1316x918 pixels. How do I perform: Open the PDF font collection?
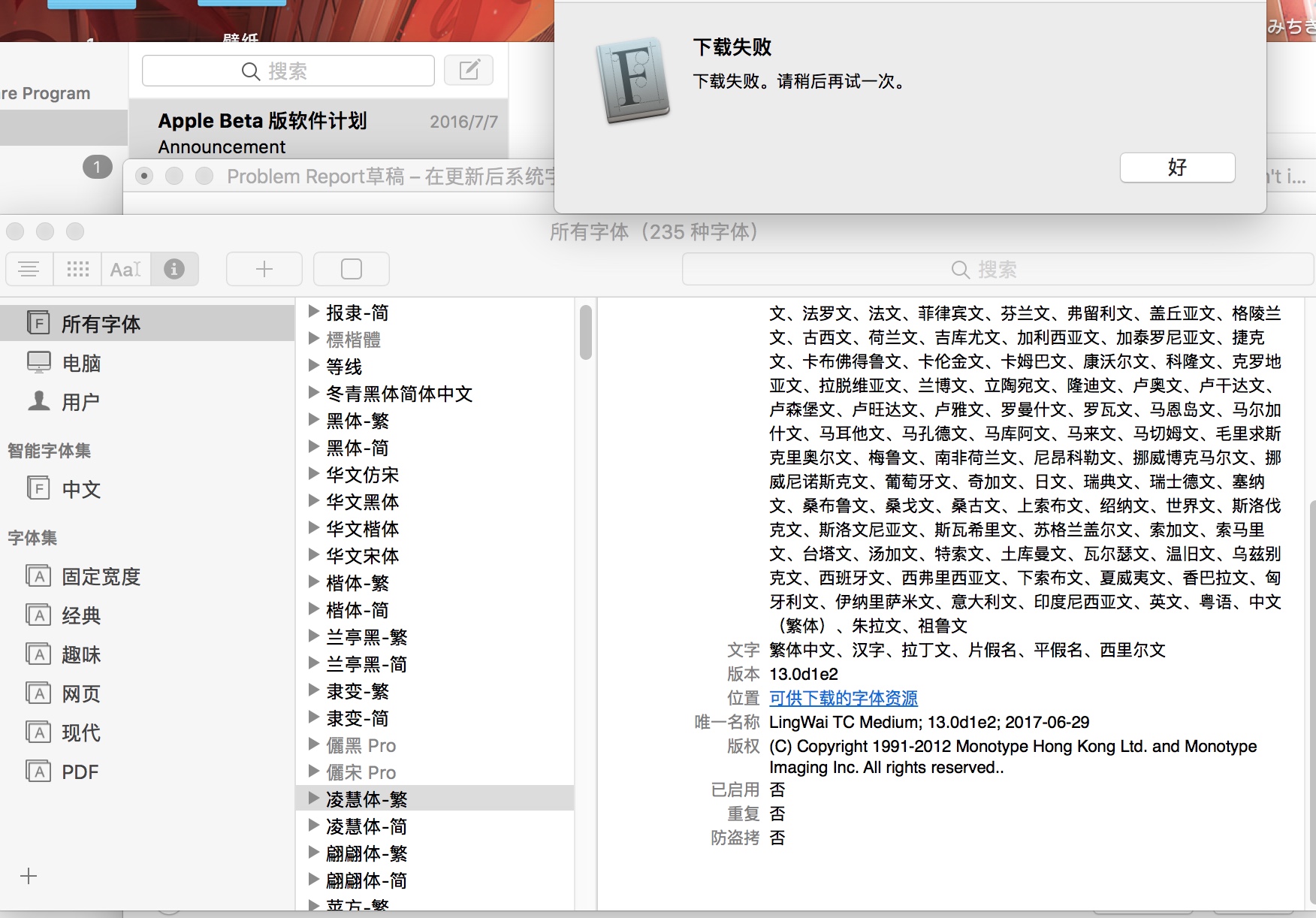(80, 772)
